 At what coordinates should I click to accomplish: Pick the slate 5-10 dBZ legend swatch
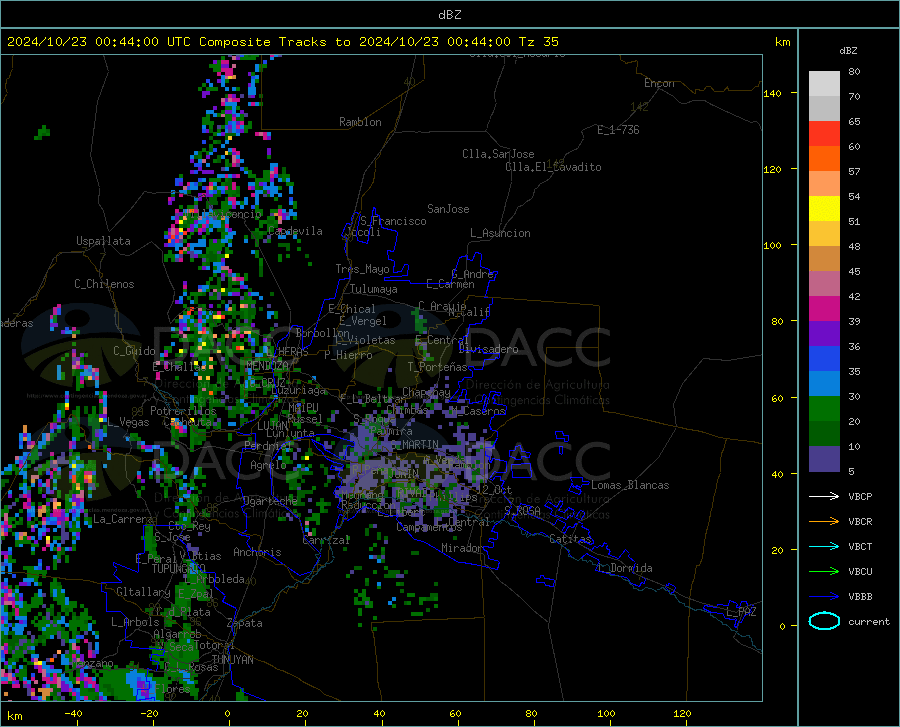(824, 459)
